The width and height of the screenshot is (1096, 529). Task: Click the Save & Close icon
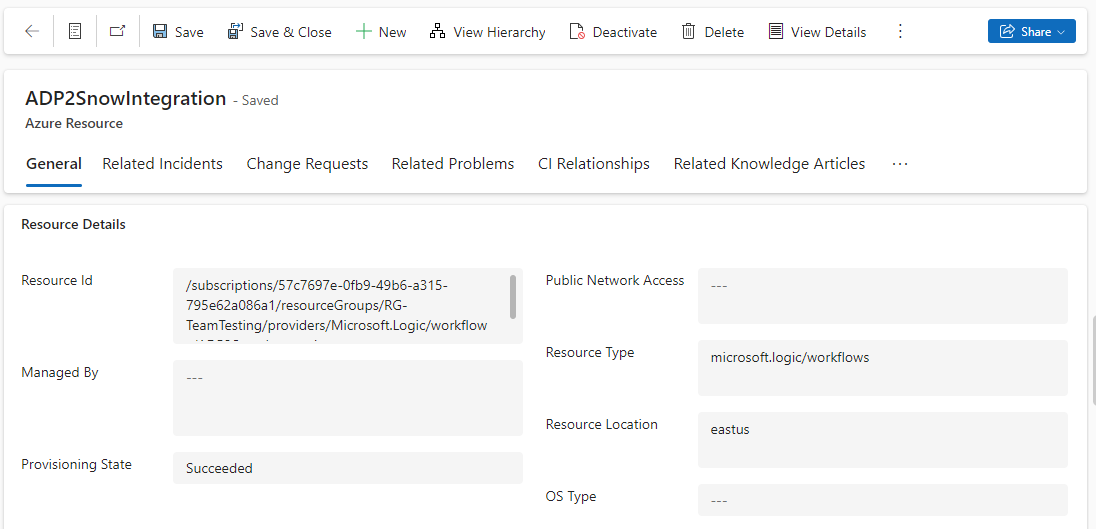pyautogui.click(x=235, y=31)
